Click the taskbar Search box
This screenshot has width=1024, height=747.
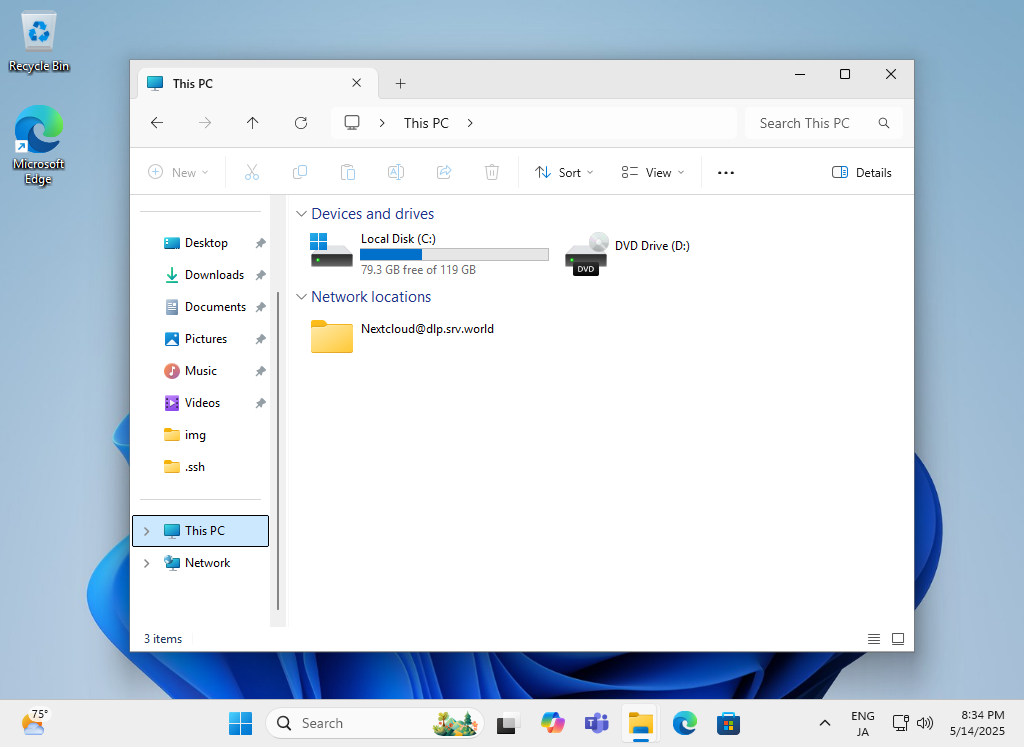tap(375, 723)
